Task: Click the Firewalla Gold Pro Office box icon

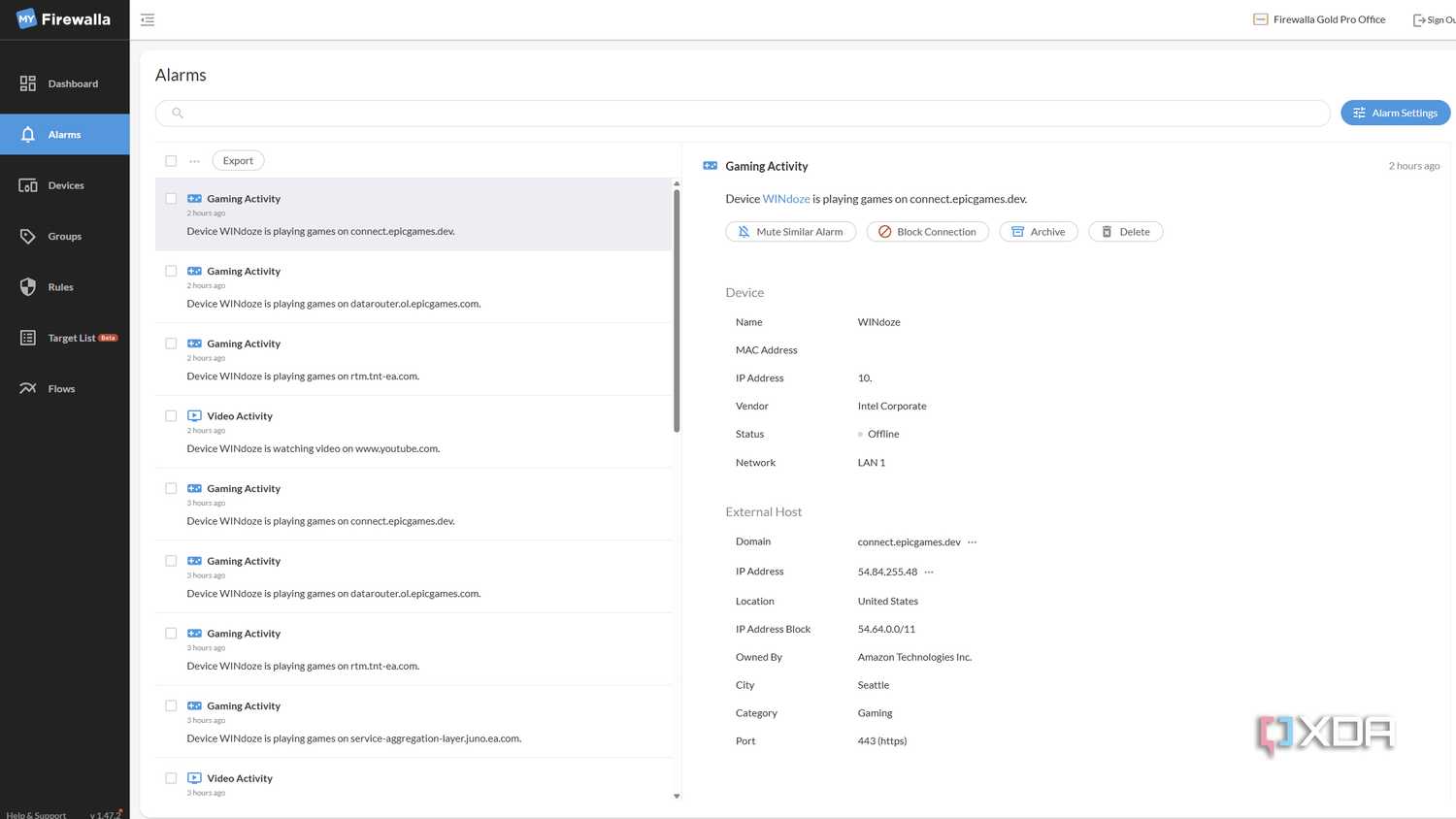Action: (x=1261, y=19)
